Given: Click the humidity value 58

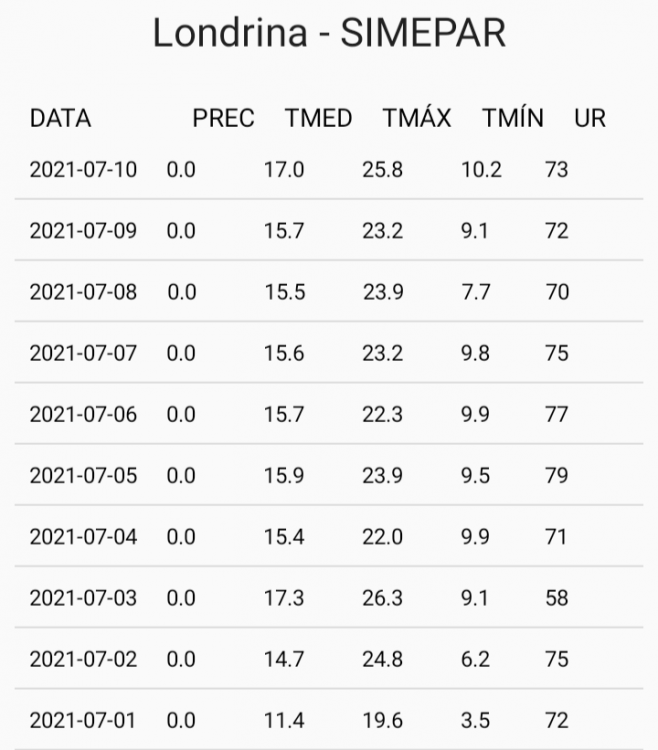Looking at the screenshot, I should (556, 598).
